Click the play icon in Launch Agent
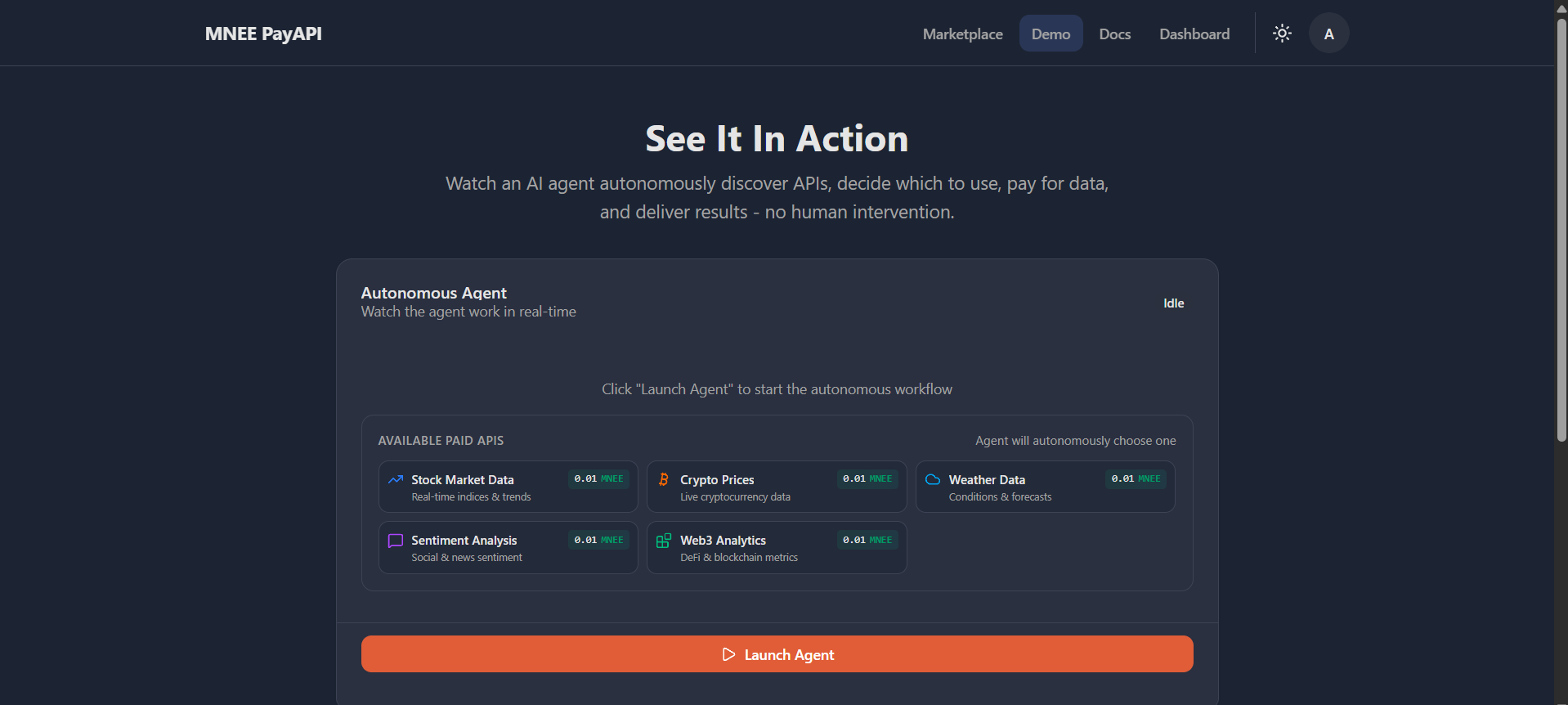 click(728, 654)
